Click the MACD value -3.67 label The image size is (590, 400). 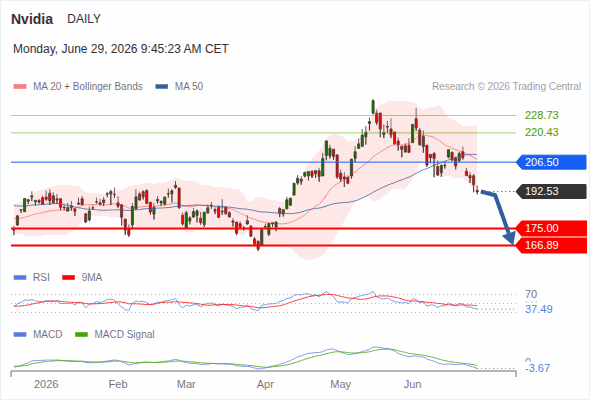[537, 368]
